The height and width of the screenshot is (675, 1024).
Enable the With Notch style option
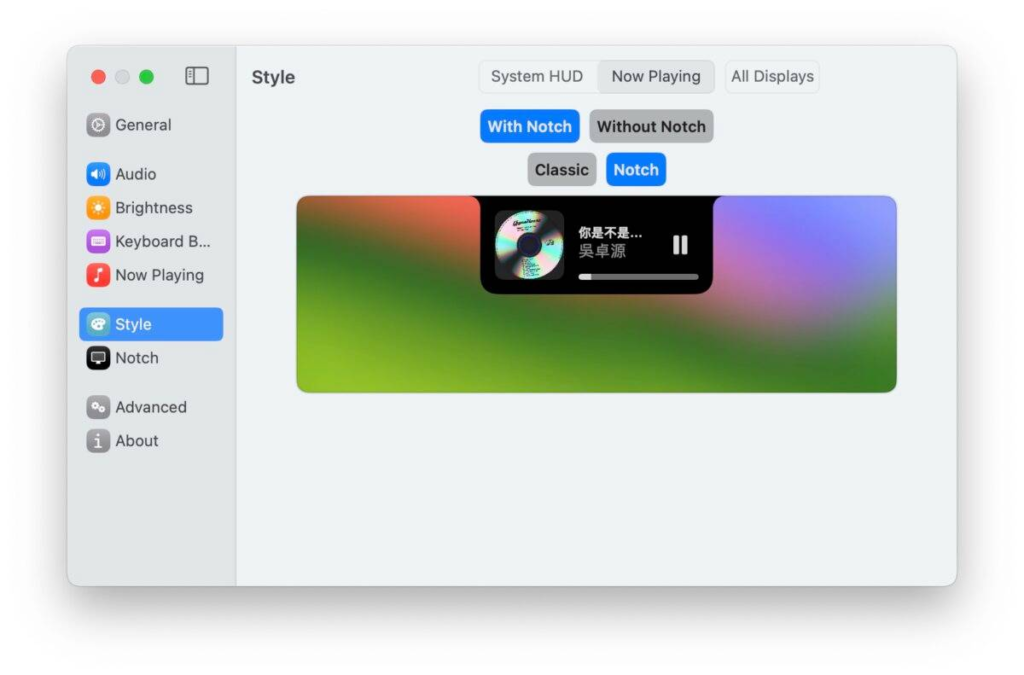tap(529, 126)
